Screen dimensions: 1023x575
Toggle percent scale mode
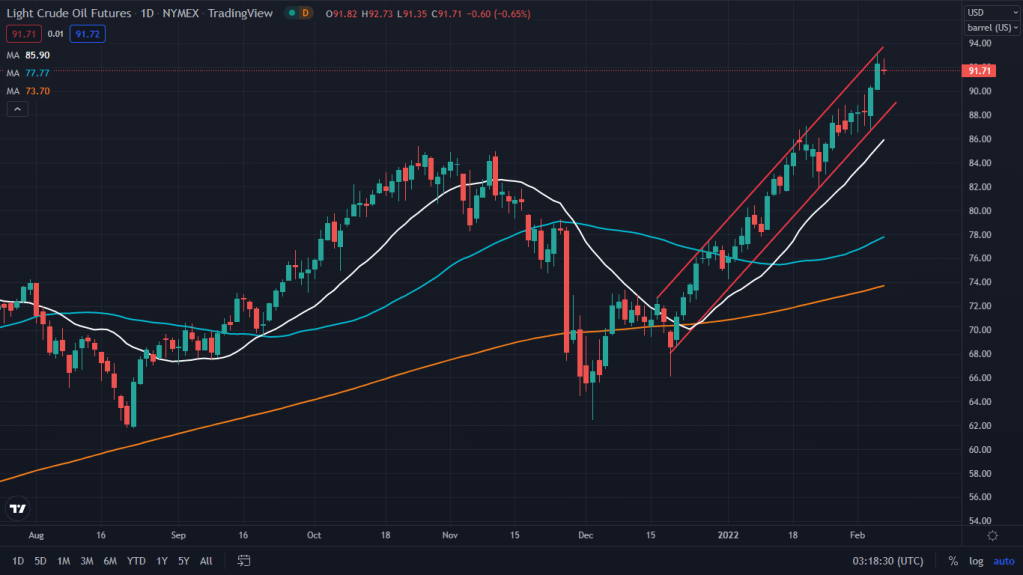coord(952,561)
